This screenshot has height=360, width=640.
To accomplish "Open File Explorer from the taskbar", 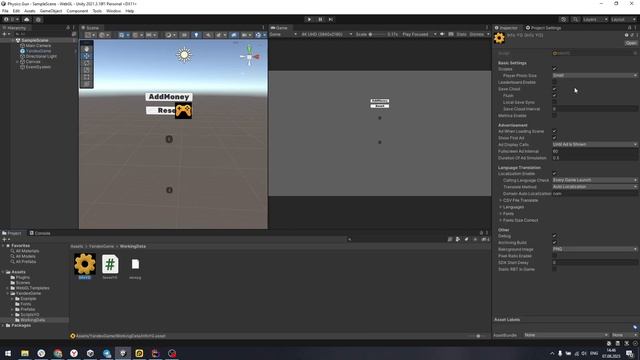I will pos(25,353).
